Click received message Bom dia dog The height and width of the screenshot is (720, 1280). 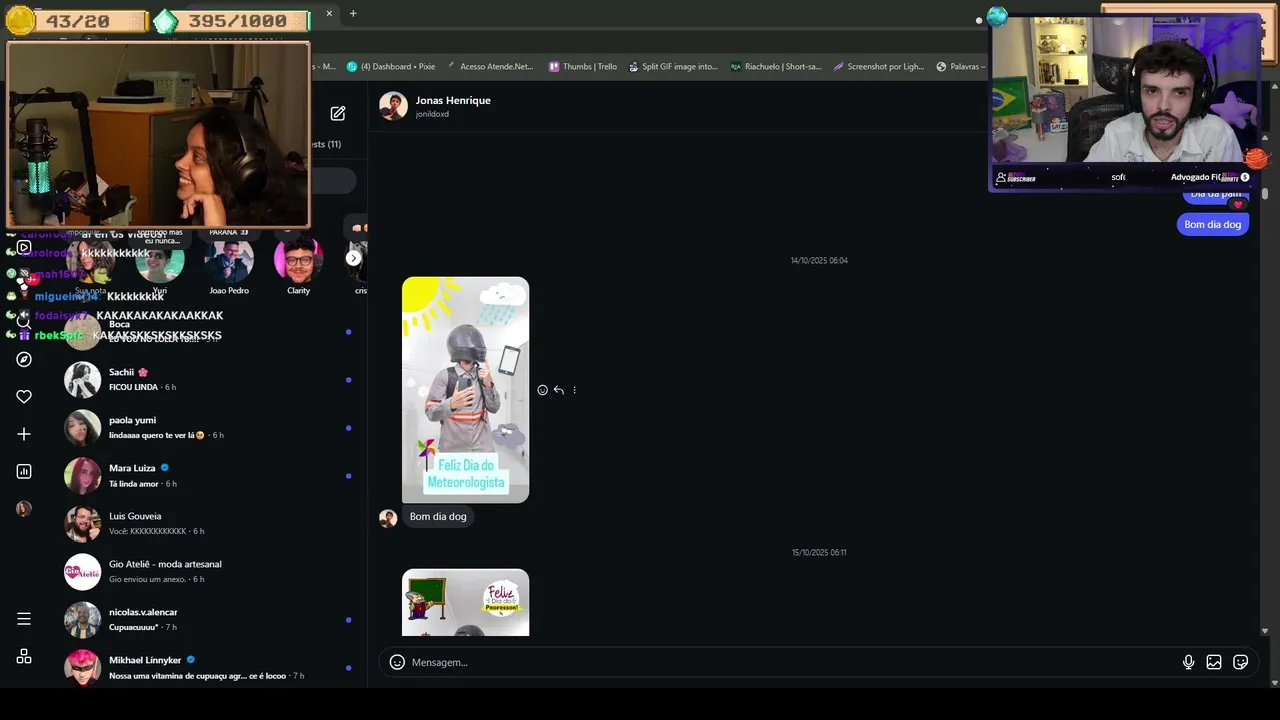point(438,517)
